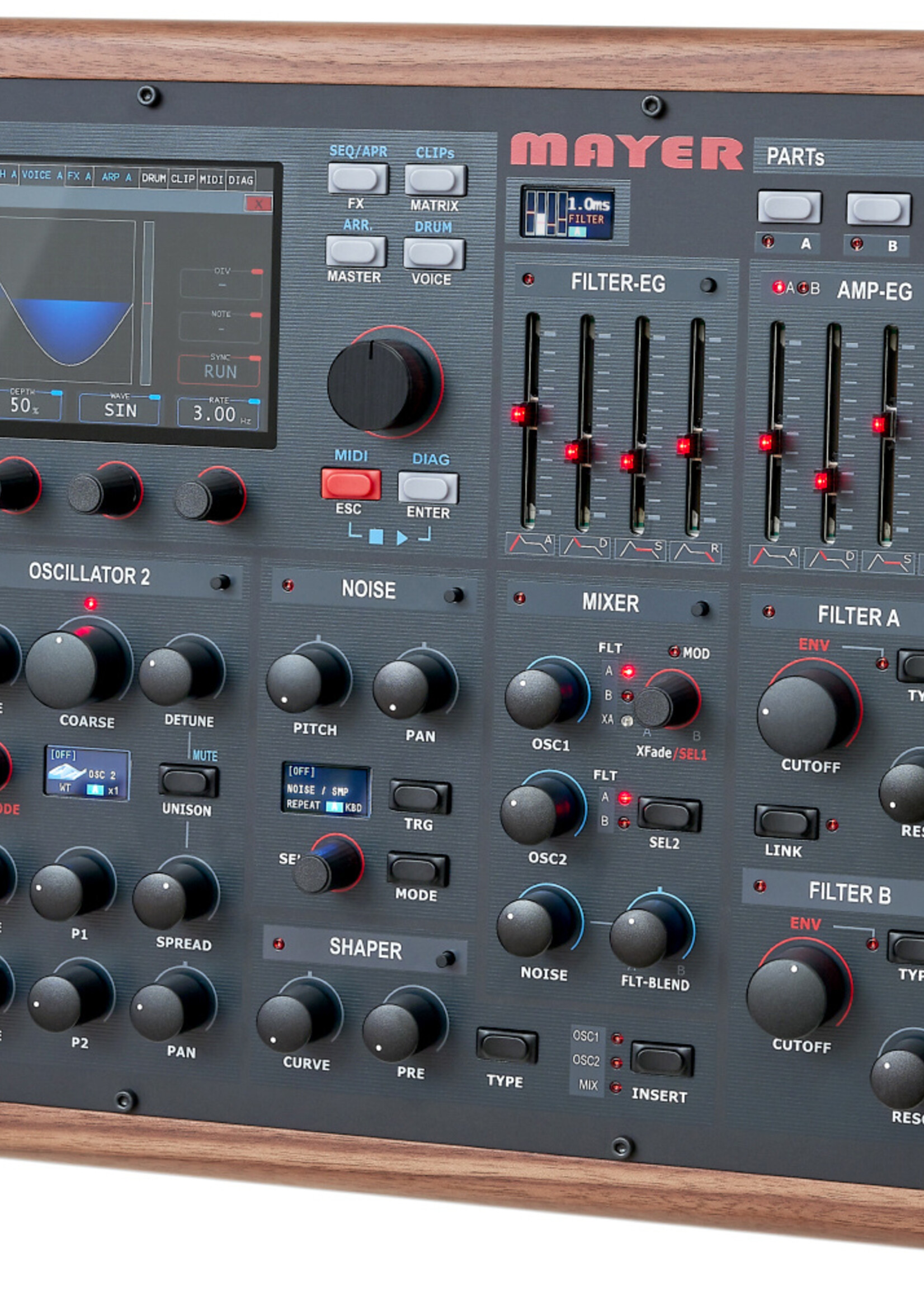Tap the NOISE / SMP mini display
This screenshot has height=1294, width=924.
pos(326,790)
